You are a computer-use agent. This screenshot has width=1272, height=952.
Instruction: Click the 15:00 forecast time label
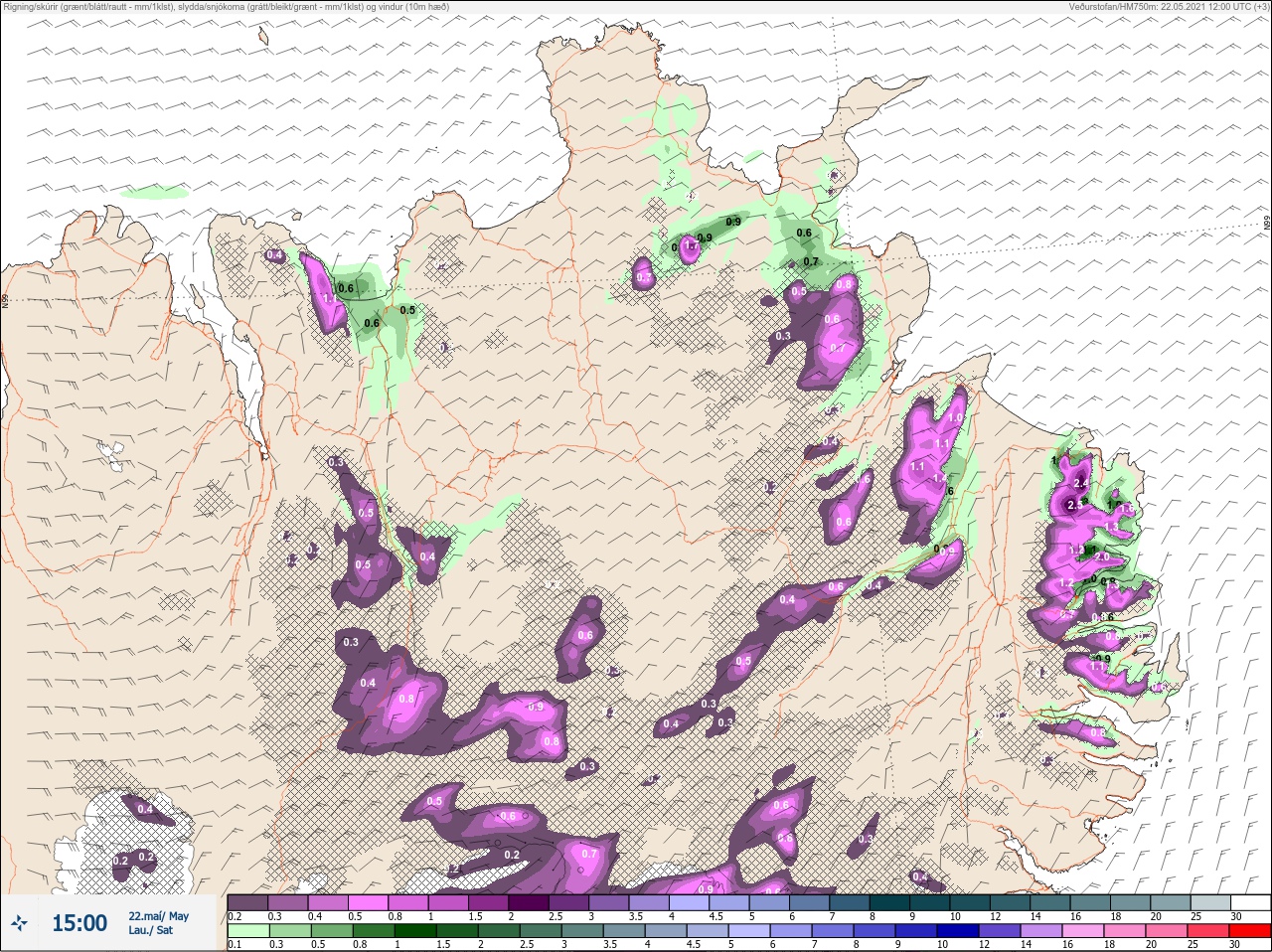coord(79,923)
